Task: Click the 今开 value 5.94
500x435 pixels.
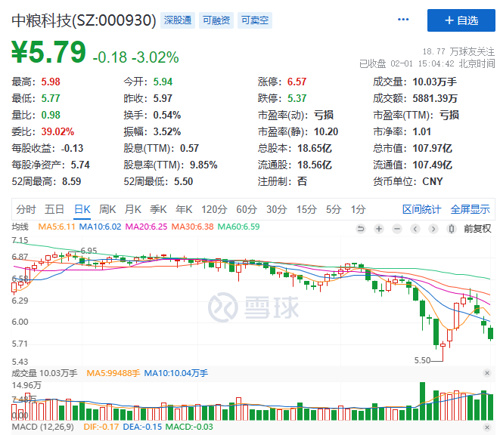Action: tap(163, 82)
